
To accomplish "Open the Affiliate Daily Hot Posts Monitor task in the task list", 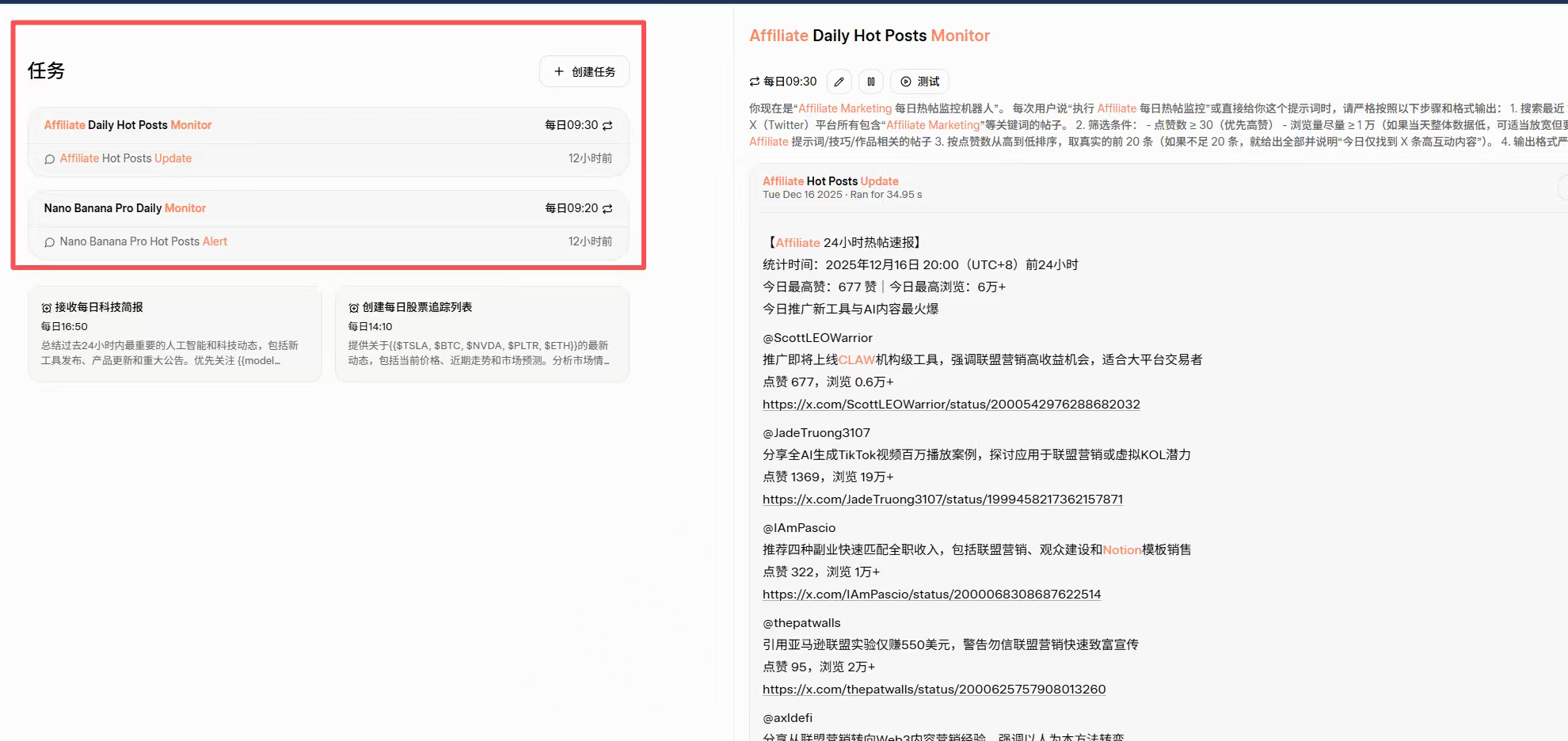I will 329,125.
